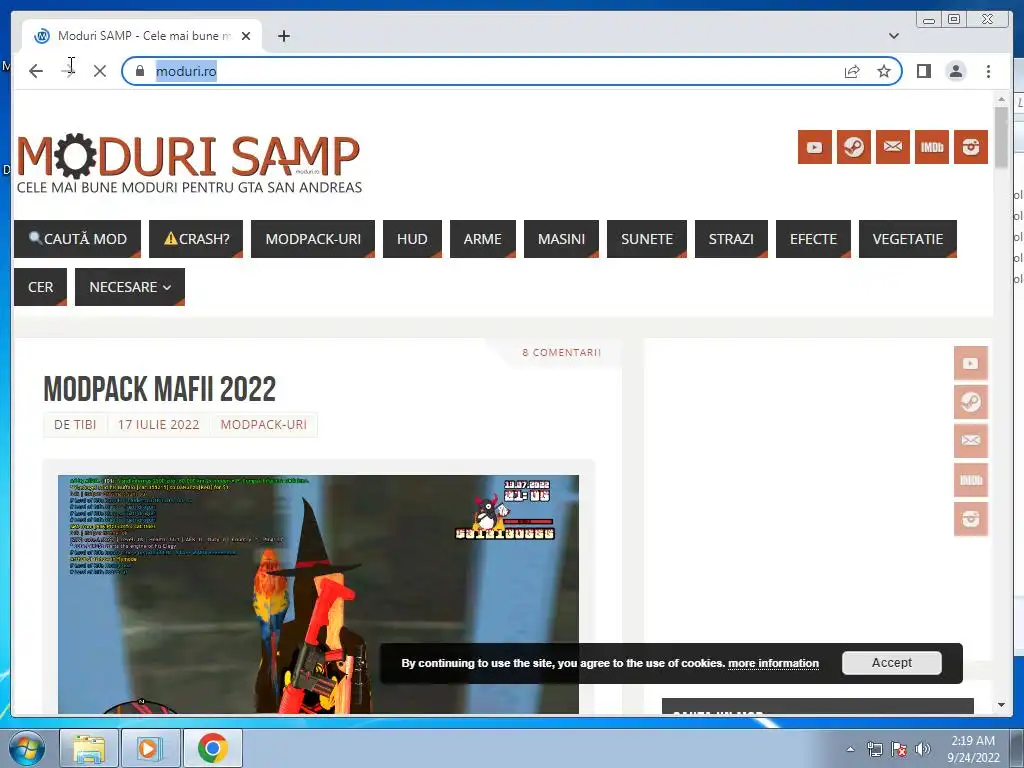Select the ARME menu item
Image resolution: width=1024 pixels, height=768 pixels.
pos(483,239)
